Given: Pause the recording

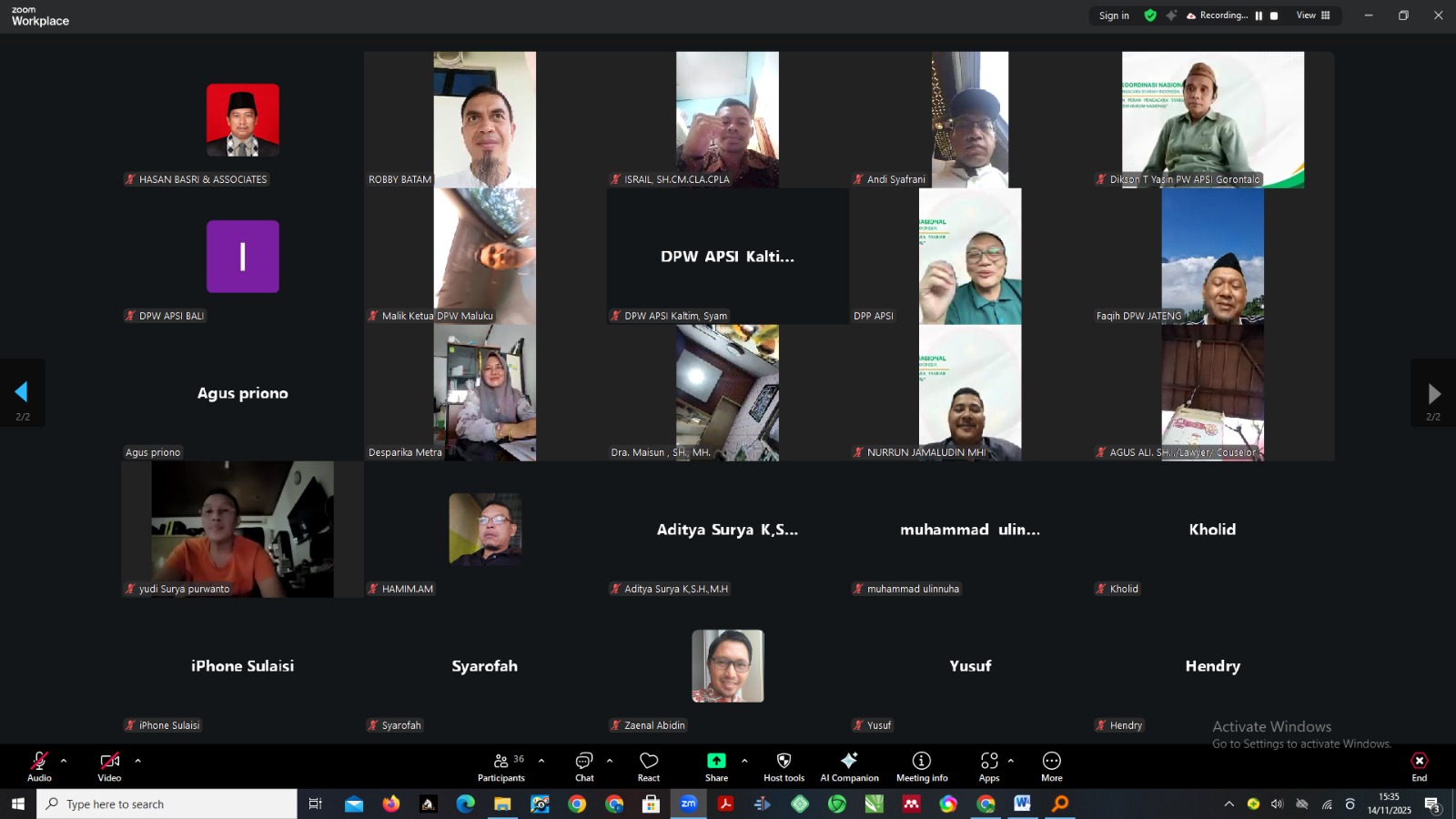Looking at the screenshot, I should [1259, 15].
